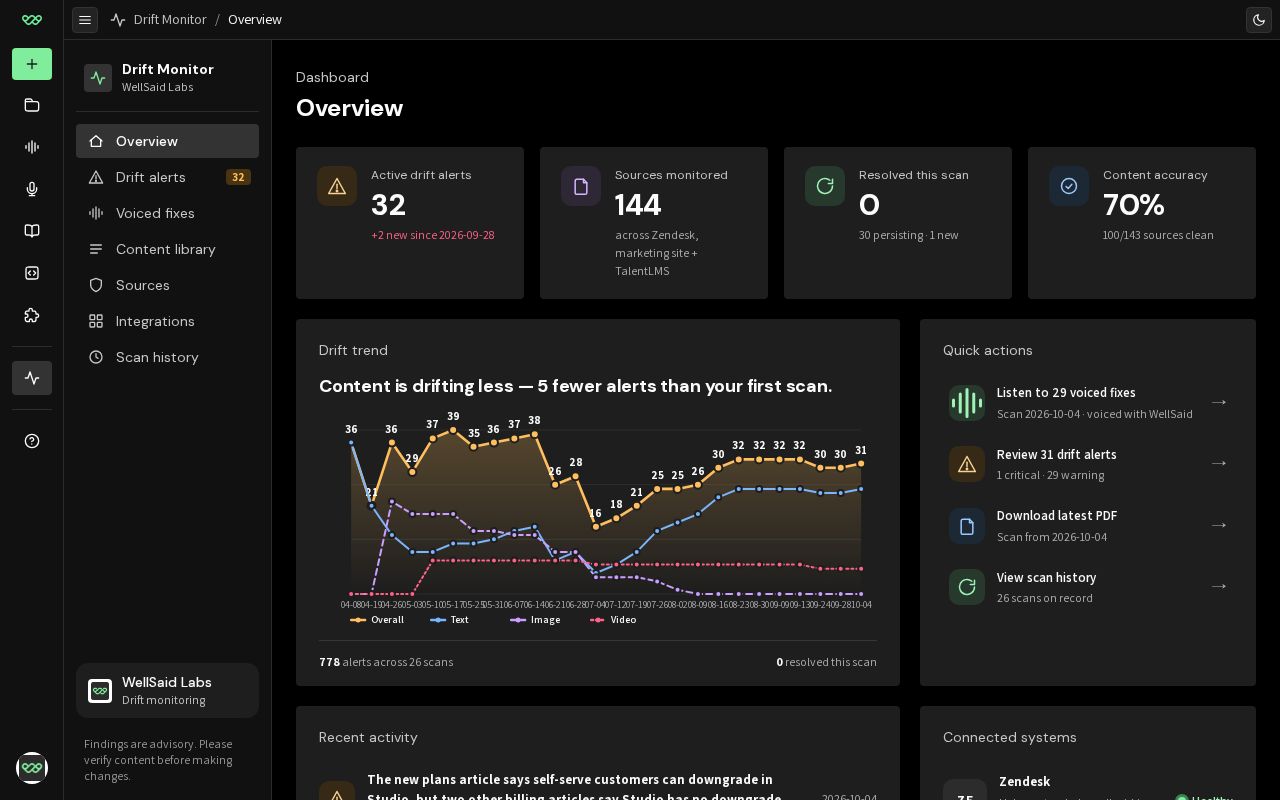
Task: Click the WellSaid logo in the top-left corner
Action: 32,20
